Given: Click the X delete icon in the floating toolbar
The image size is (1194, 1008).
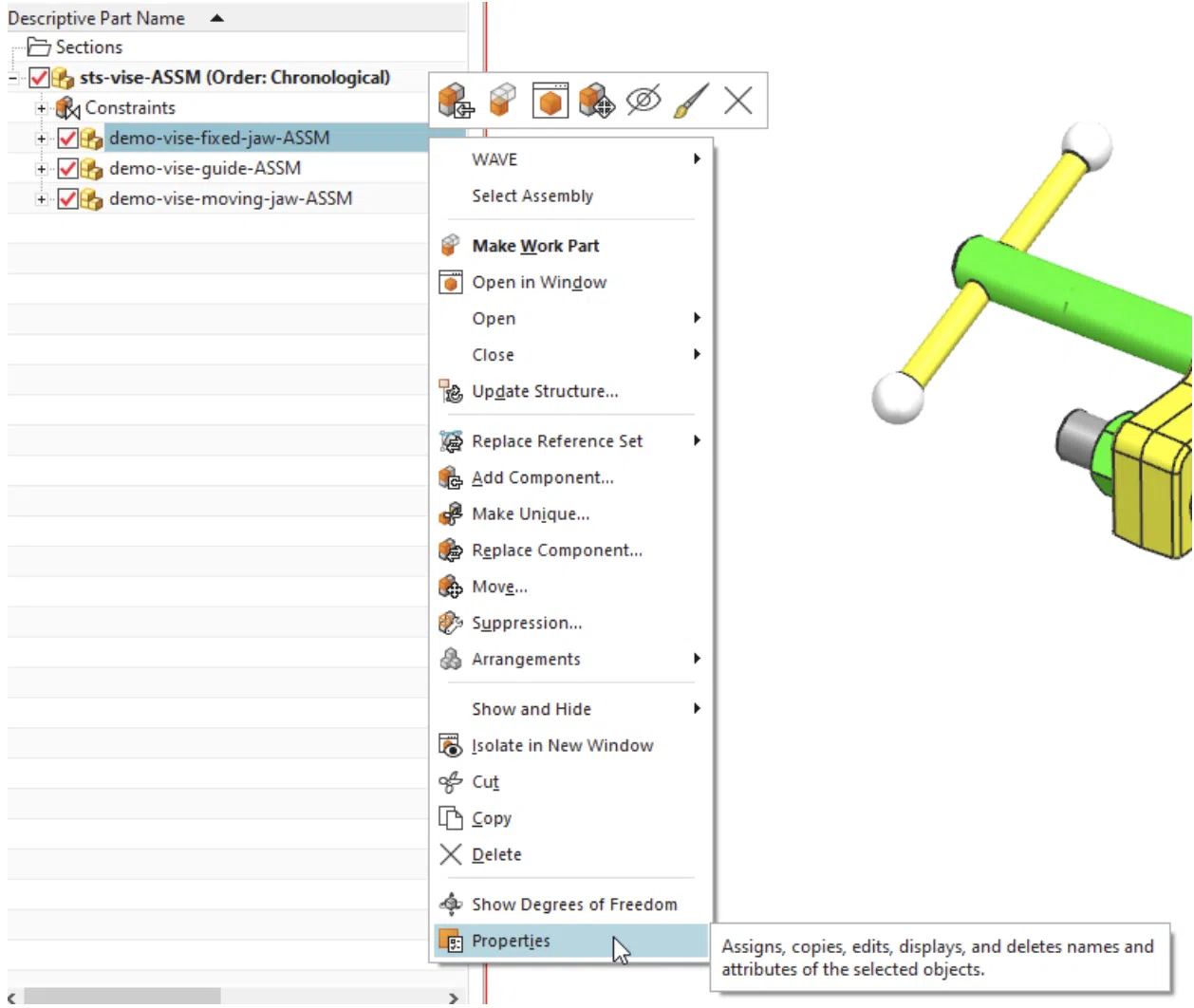Looking at the screenshot, I should (737, 100).
